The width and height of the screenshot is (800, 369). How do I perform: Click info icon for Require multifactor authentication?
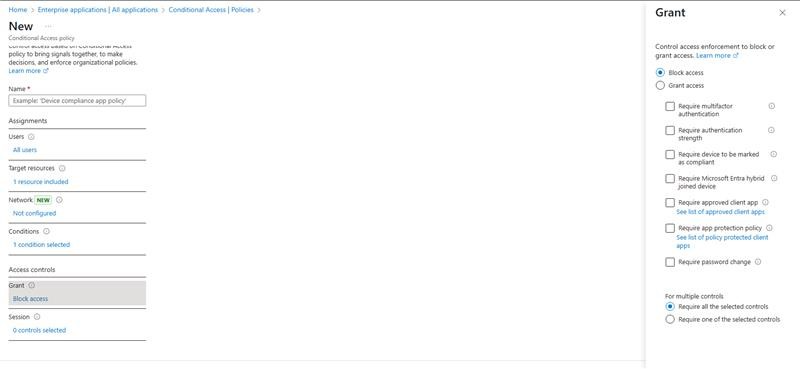pos(771,106)
